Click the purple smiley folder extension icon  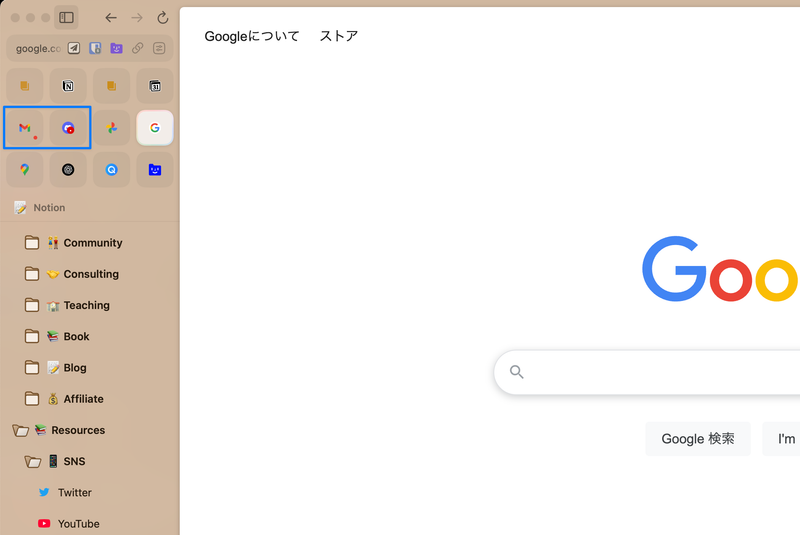click(117, 48)
